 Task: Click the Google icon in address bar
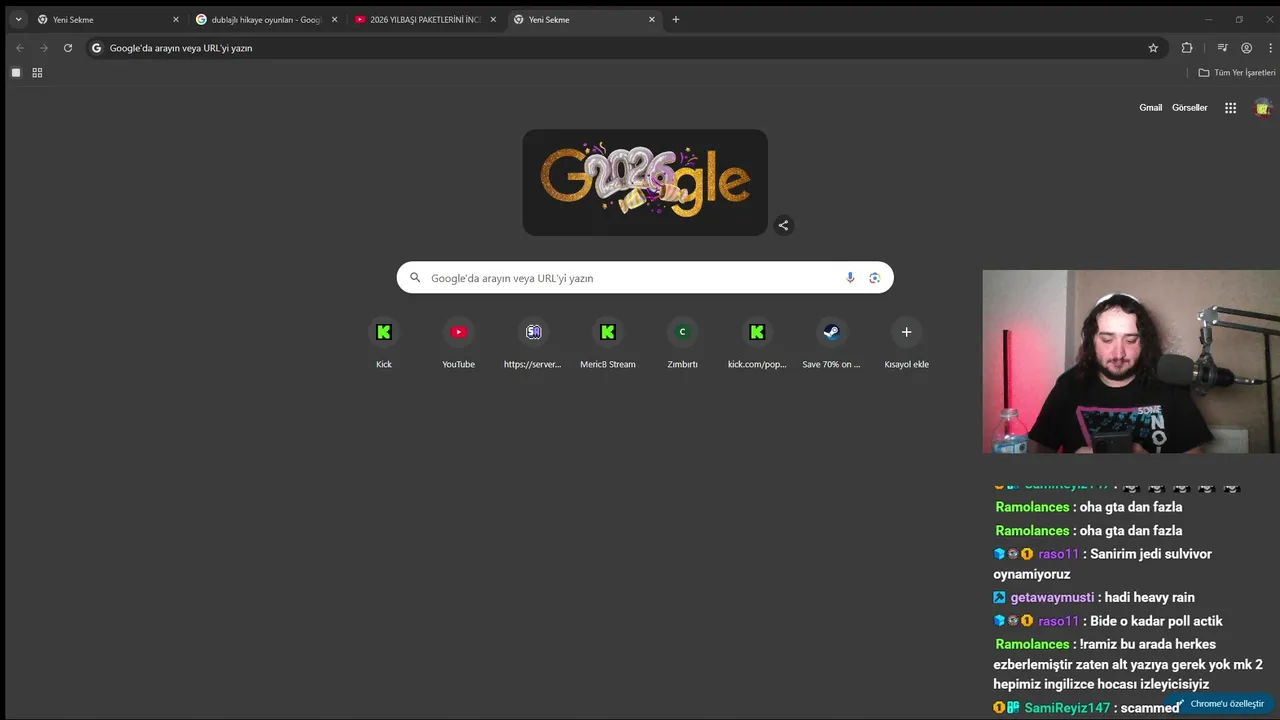[97, 48]
